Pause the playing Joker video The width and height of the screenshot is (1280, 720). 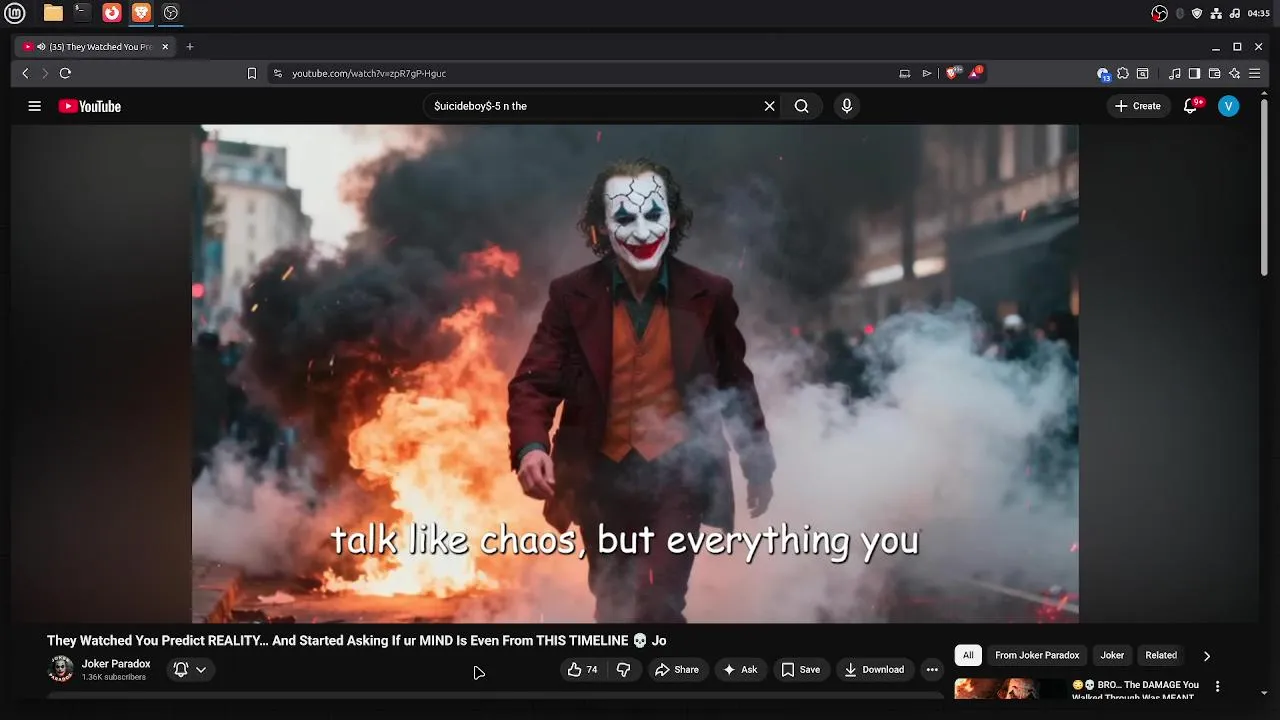pyautogui.click(x=635, y=373)
